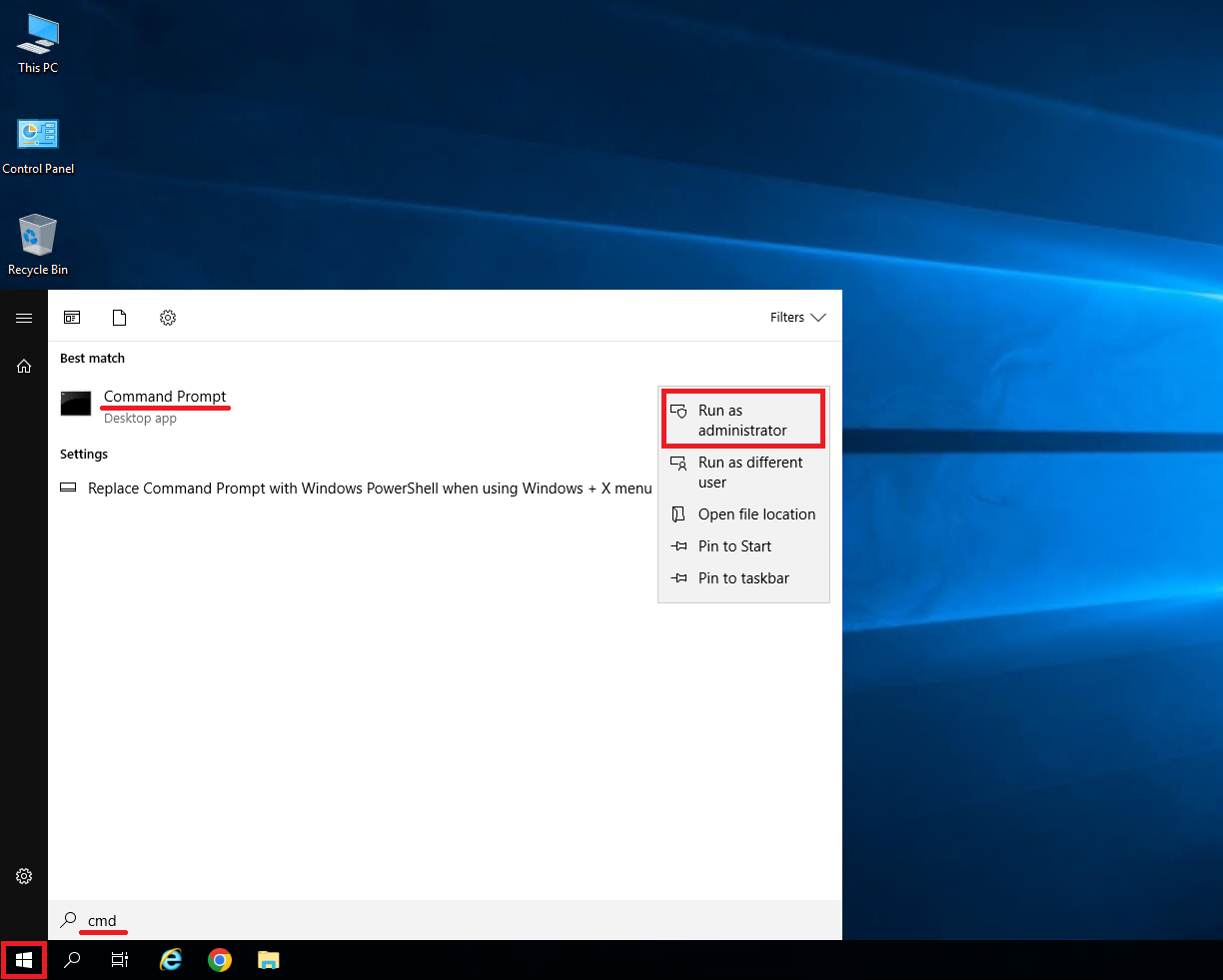Expand the hamburger menu in search panel
1223x980 pixels.
24,318
